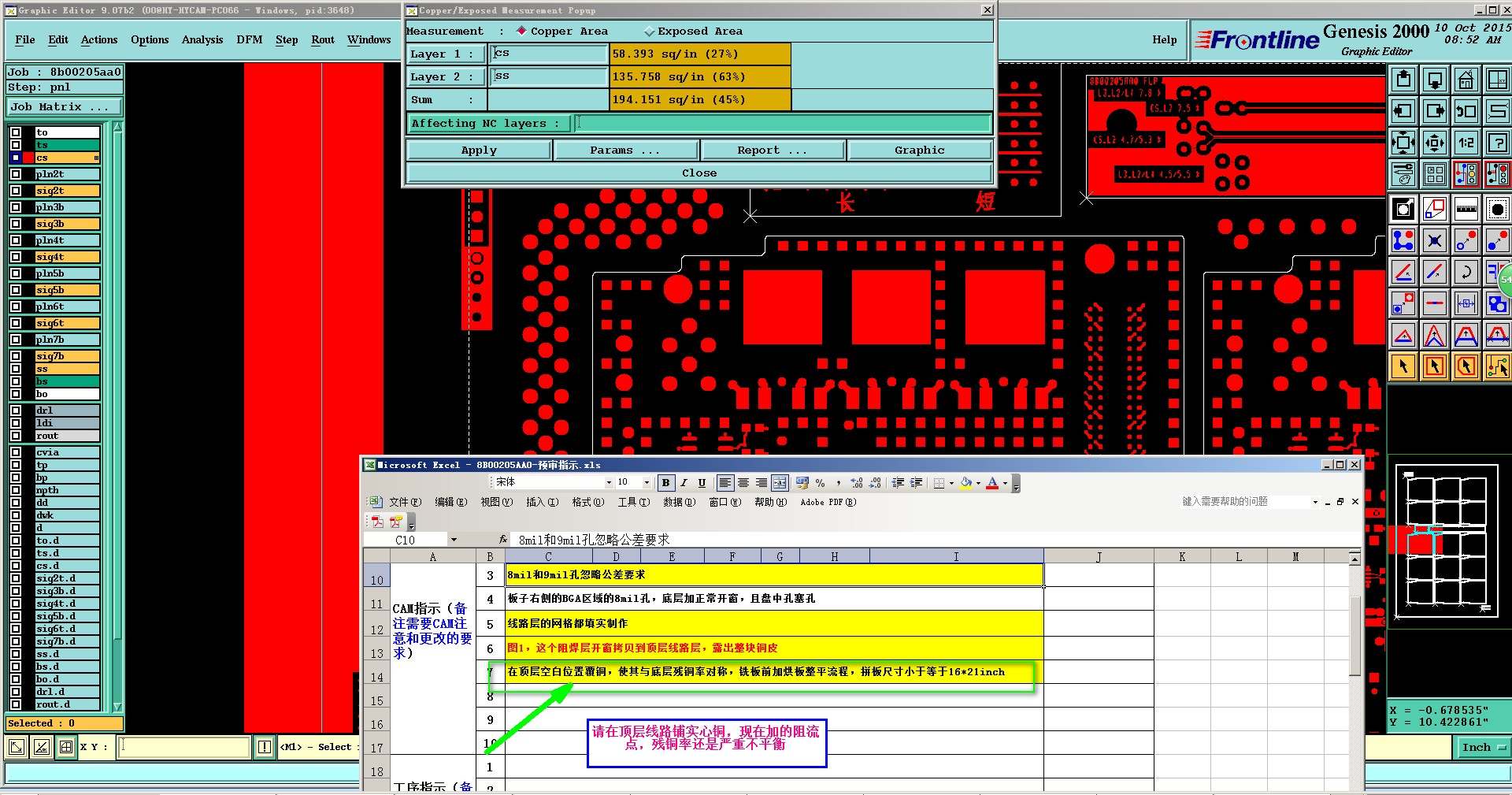Click the pan down icon
The height and width of the screenshot is (795, 1512).
pos(1435,80)
